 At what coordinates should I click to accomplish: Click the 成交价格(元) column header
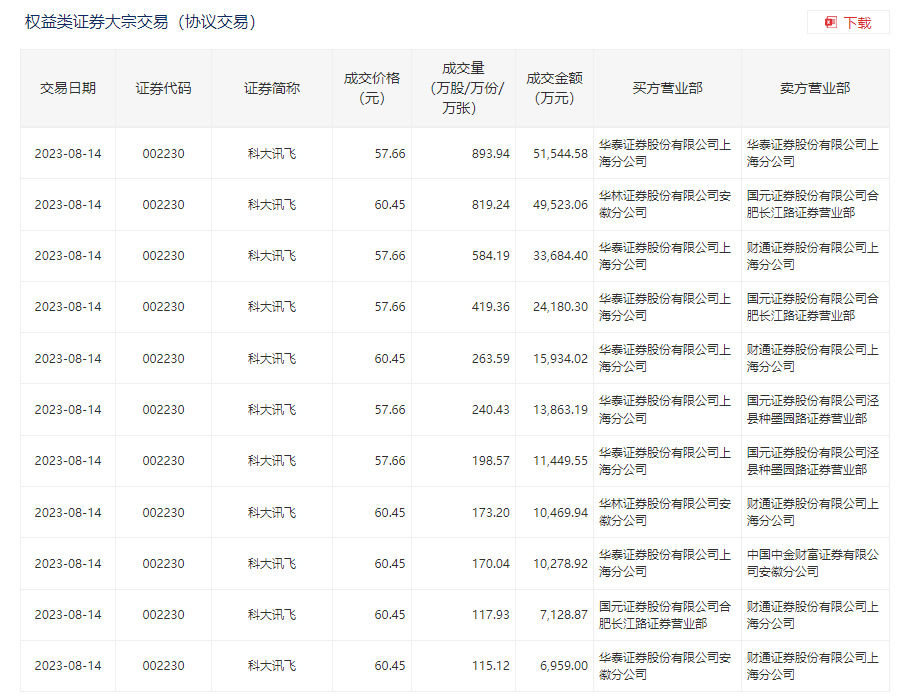(371, 88)
